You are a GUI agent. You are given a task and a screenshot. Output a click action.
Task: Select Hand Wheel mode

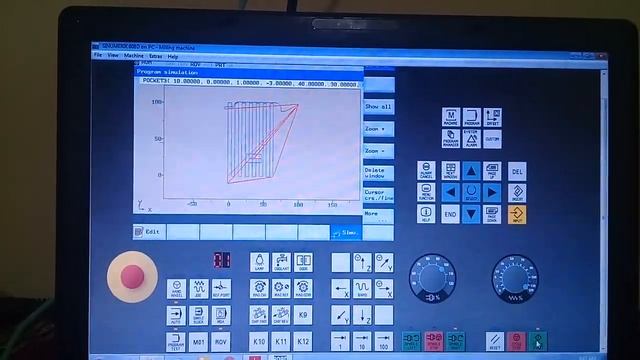coord(176,289)
